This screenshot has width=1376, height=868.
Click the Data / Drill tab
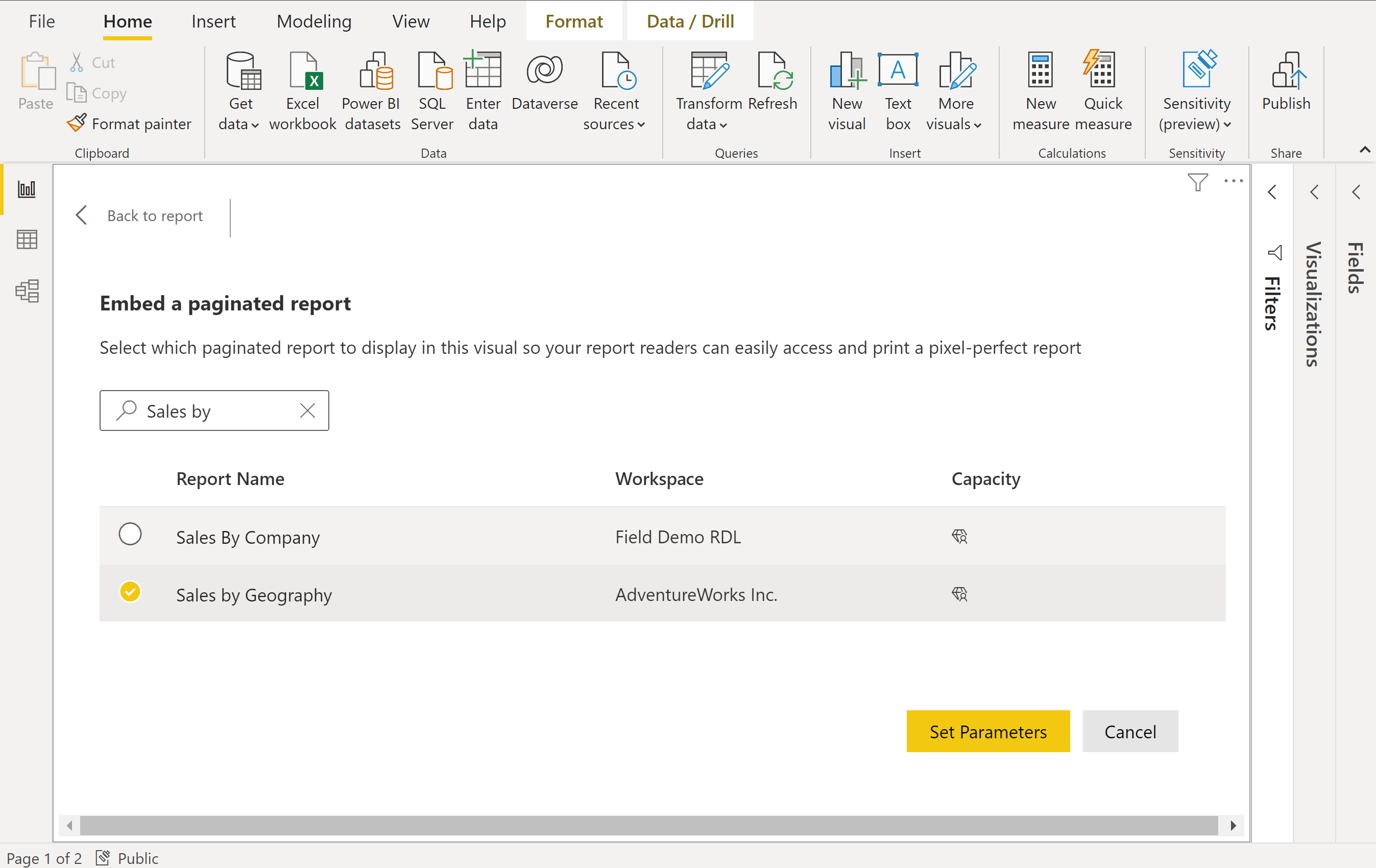(x=690, y=21)
